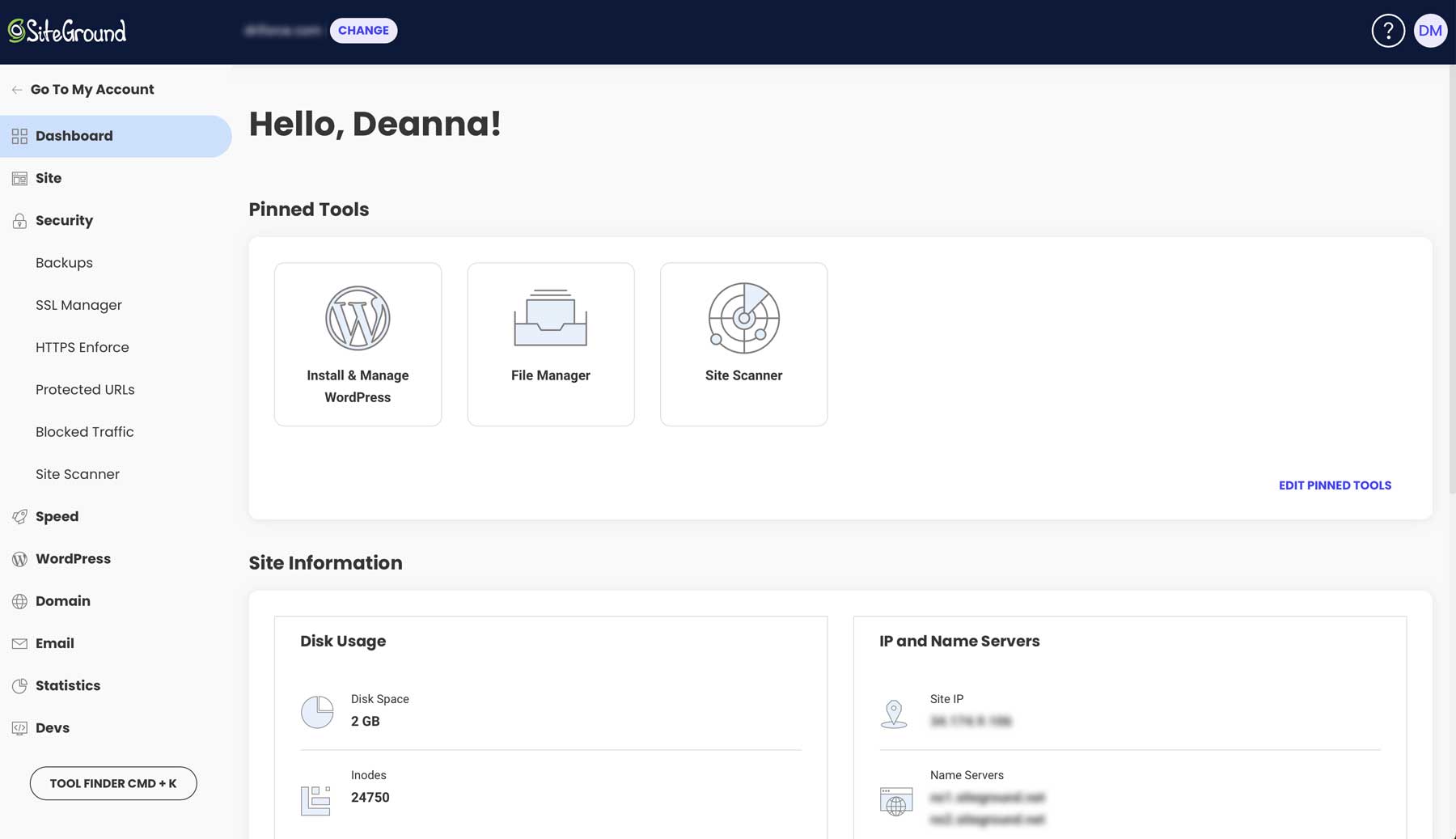The width and height of the screenshot is (1456, 839).
Task: Collapse the Security section submenu
Action: tap(64, 220)
